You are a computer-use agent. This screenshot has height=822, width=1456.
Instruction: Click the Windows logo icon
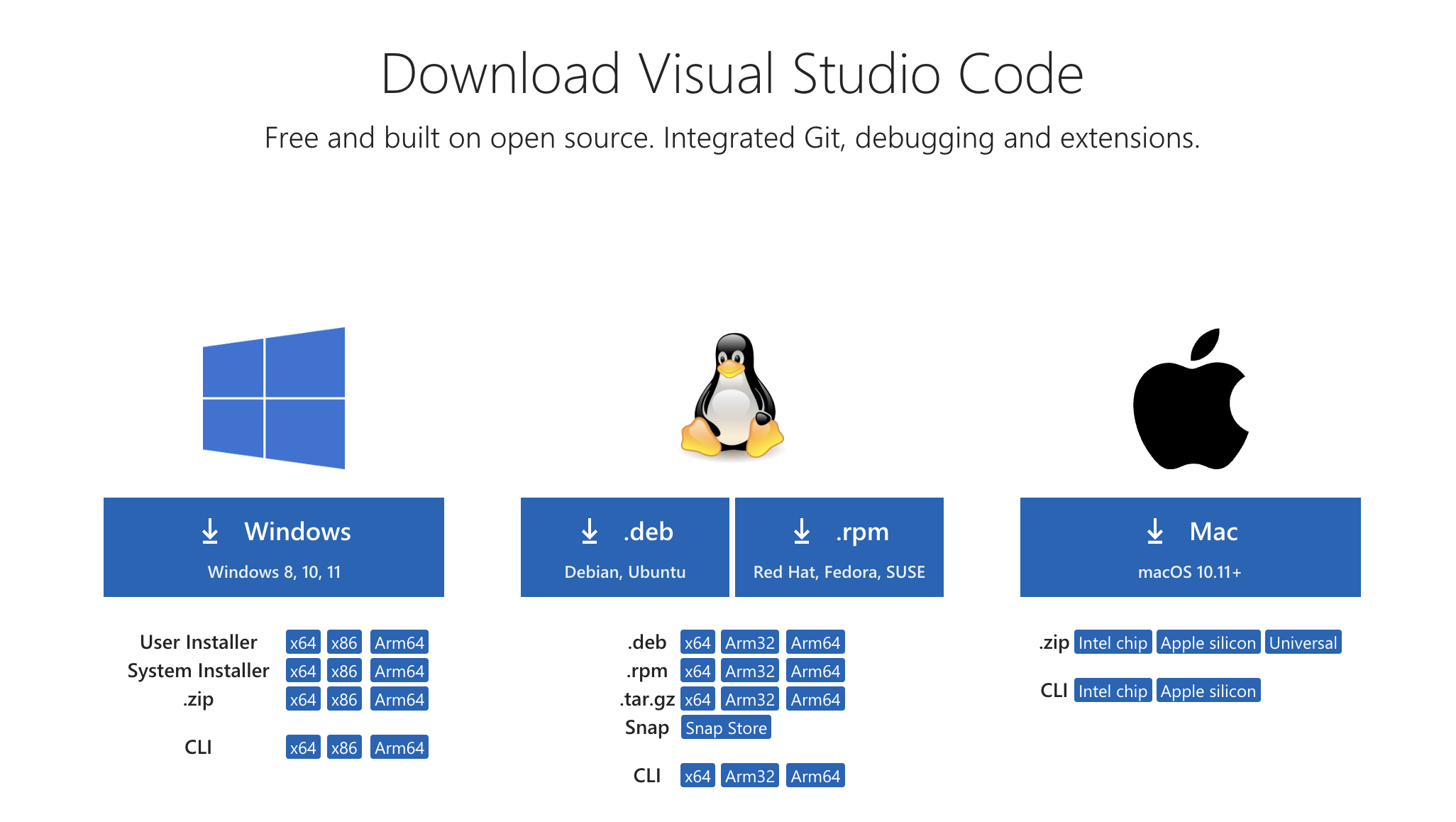click(274, 398)
